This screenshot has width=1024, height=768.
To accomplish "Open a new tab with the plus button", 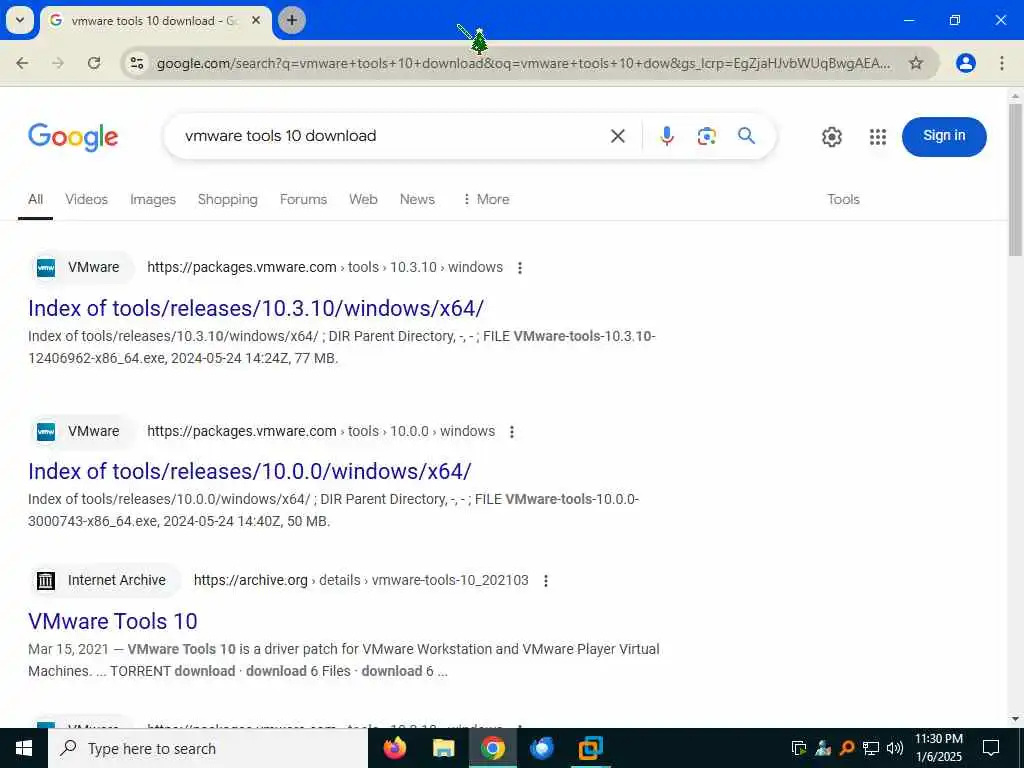I will tap(291, 20).
